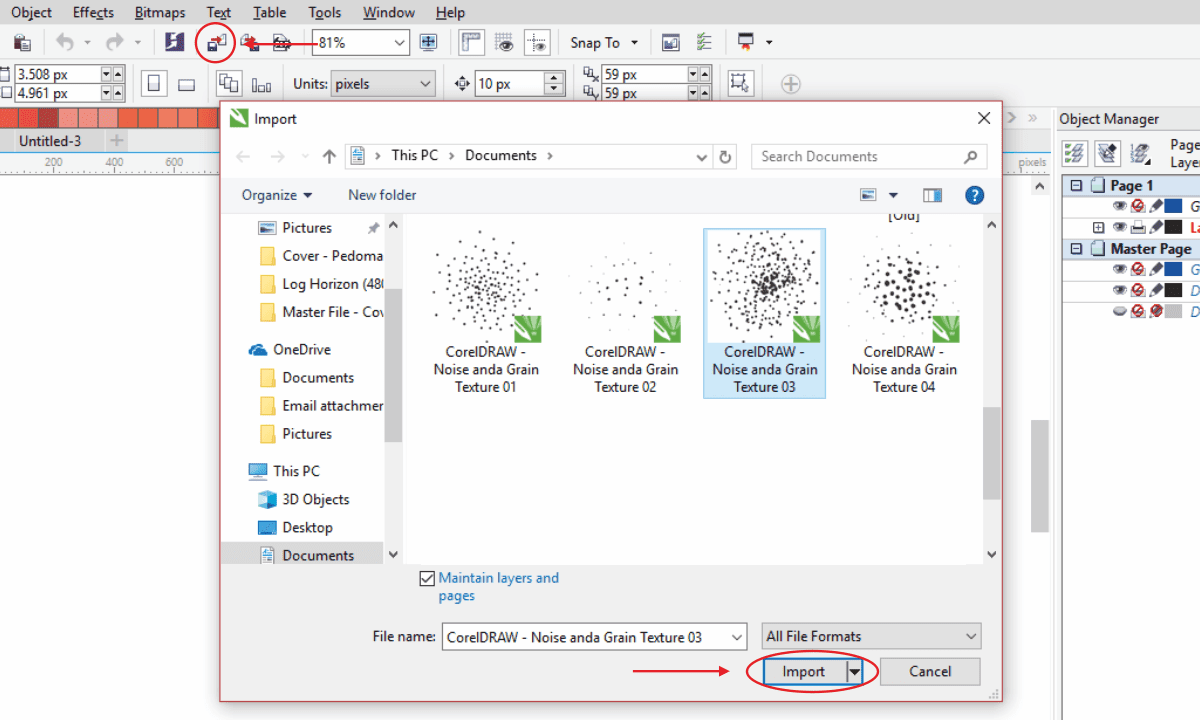Image resolution: width=1200 pixels, height=720 pixels.
Task: Click the checklist icon in the standard toolbar
Action: click(704, 43)
